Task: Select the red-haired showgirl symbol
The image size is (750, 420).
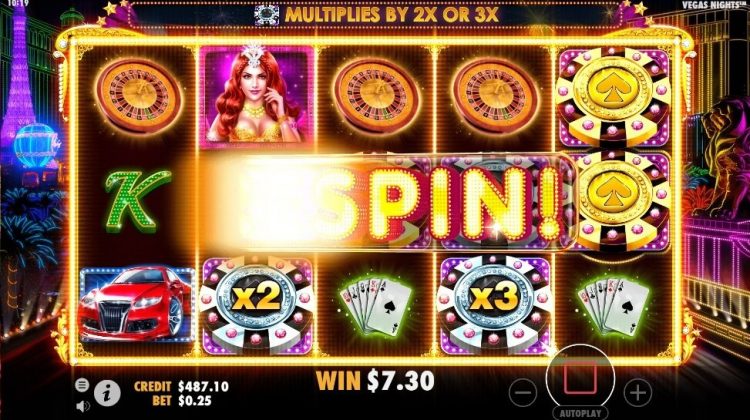Action: (x=256, y=96)
